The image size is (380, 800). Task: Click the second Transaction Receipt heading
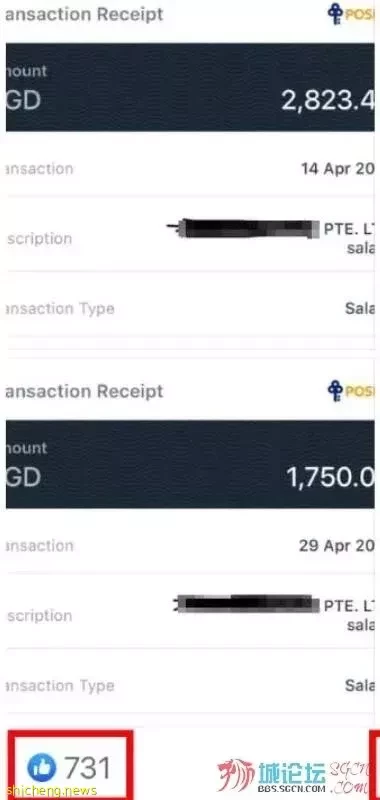pyautogui.click(x=84, y=391)
